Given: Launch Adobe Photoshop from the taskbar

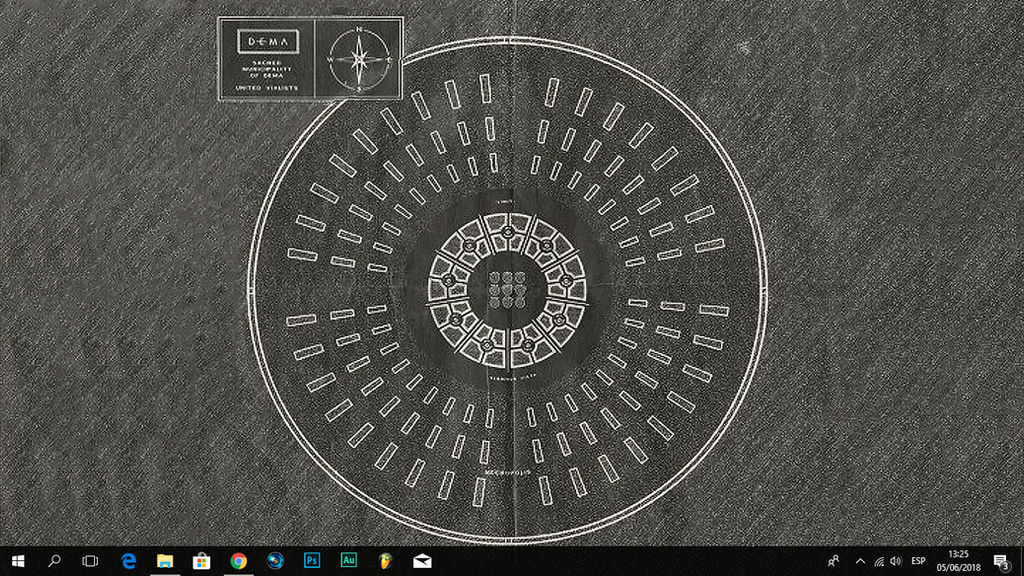Looking at the screenshot, I should (312, 561).
